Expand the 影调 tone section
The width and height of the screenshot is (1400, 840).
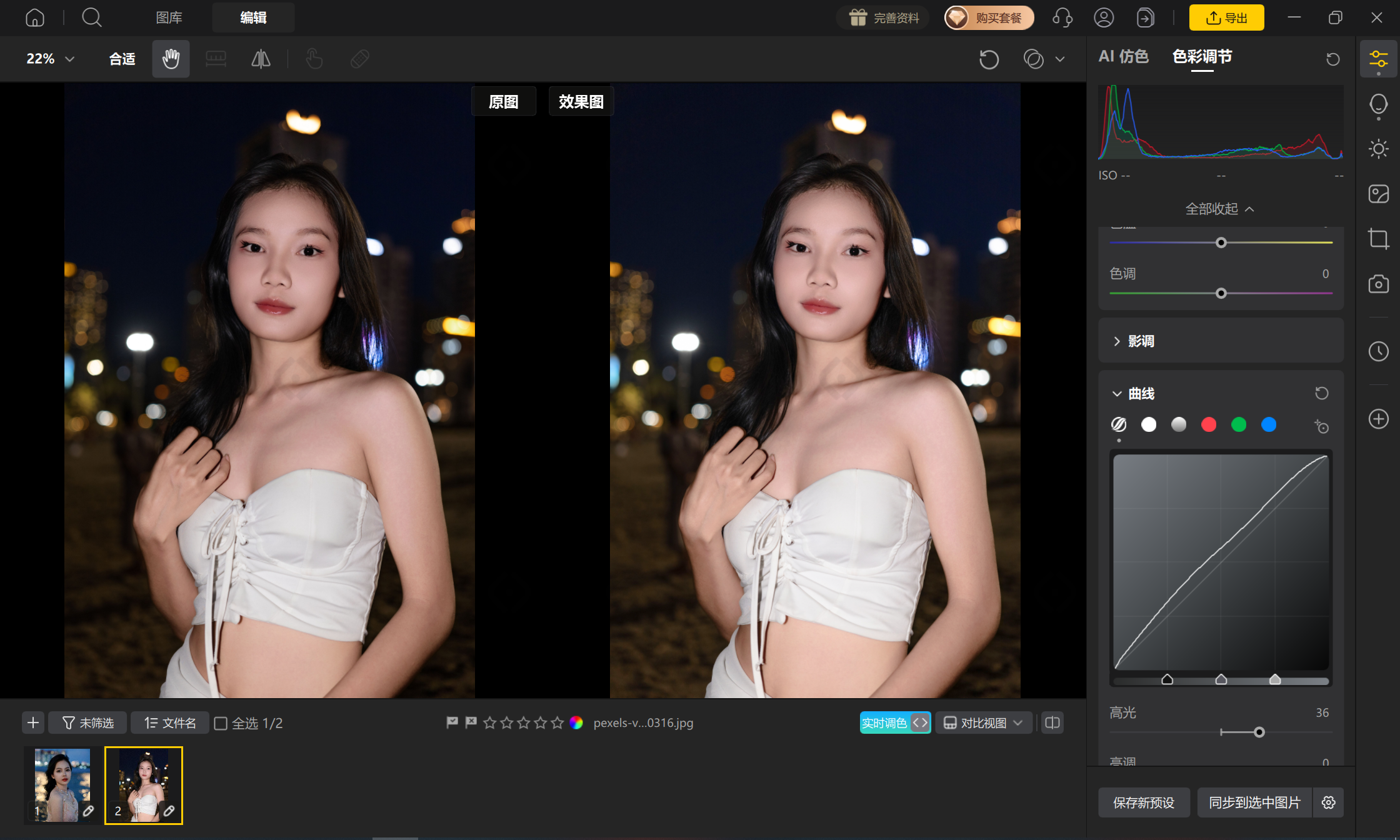(1221, 341)
